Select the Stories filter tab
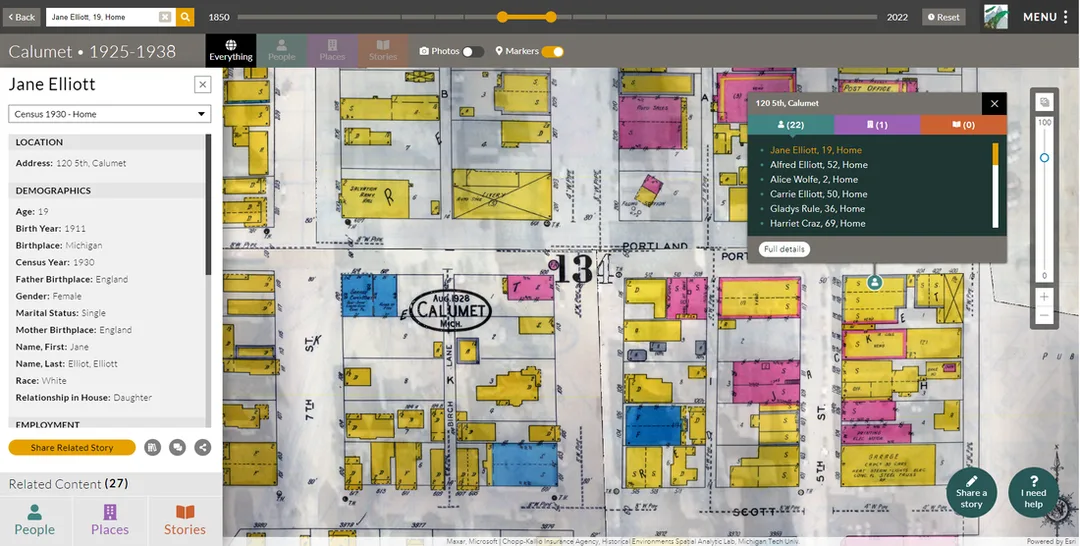Screen dimensions: 1080x546 click(x=383, y=50)
